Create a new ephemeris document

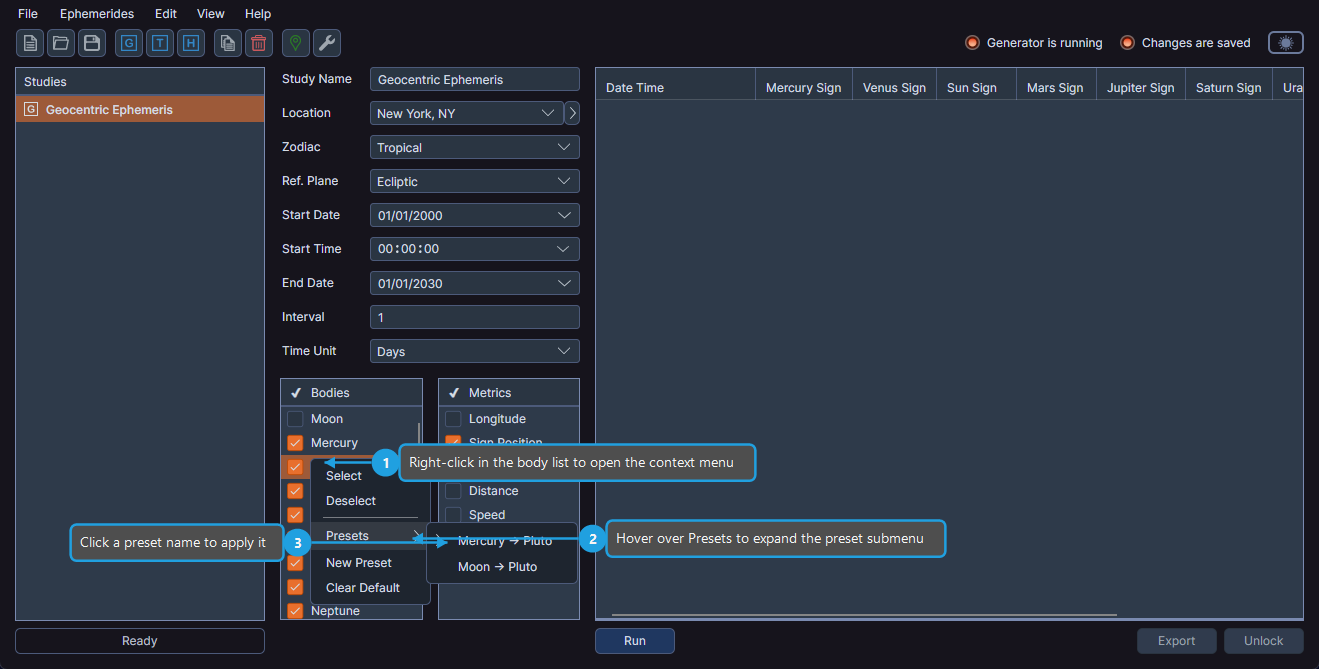pyautogui.click(x=29, y=43)
